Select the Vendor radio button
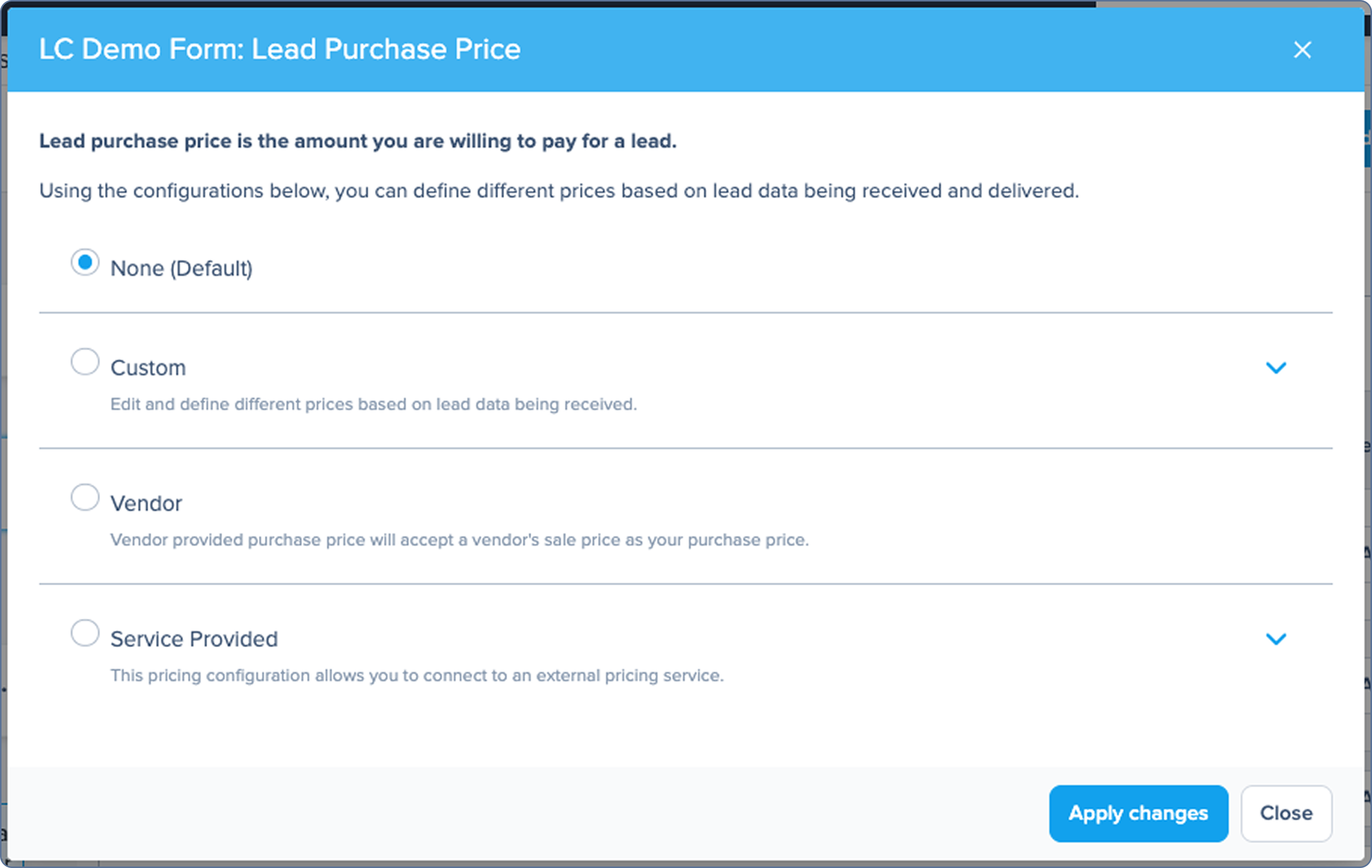 click(x=85, y=497)
